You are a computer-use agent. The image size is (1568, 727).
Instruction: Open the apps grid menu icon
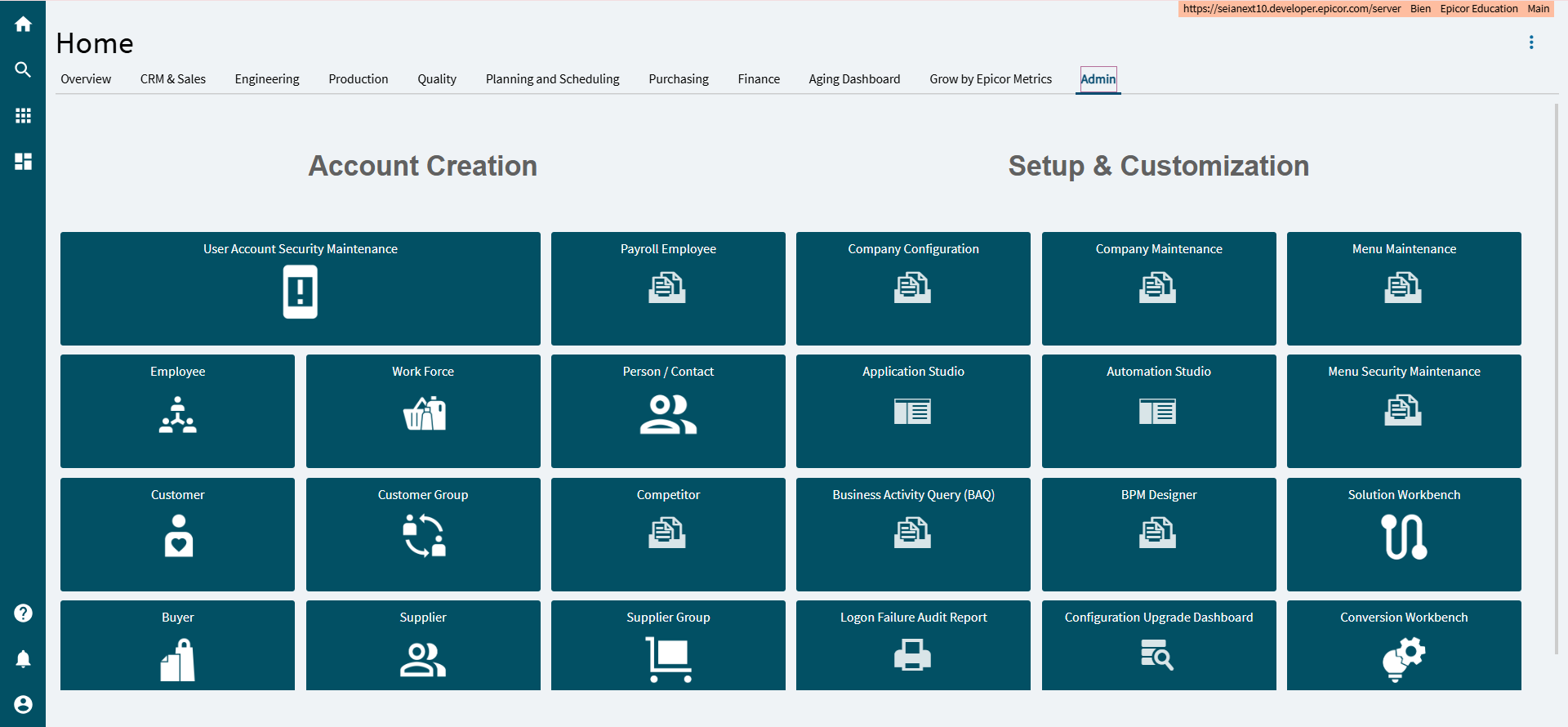pos(23,116)
